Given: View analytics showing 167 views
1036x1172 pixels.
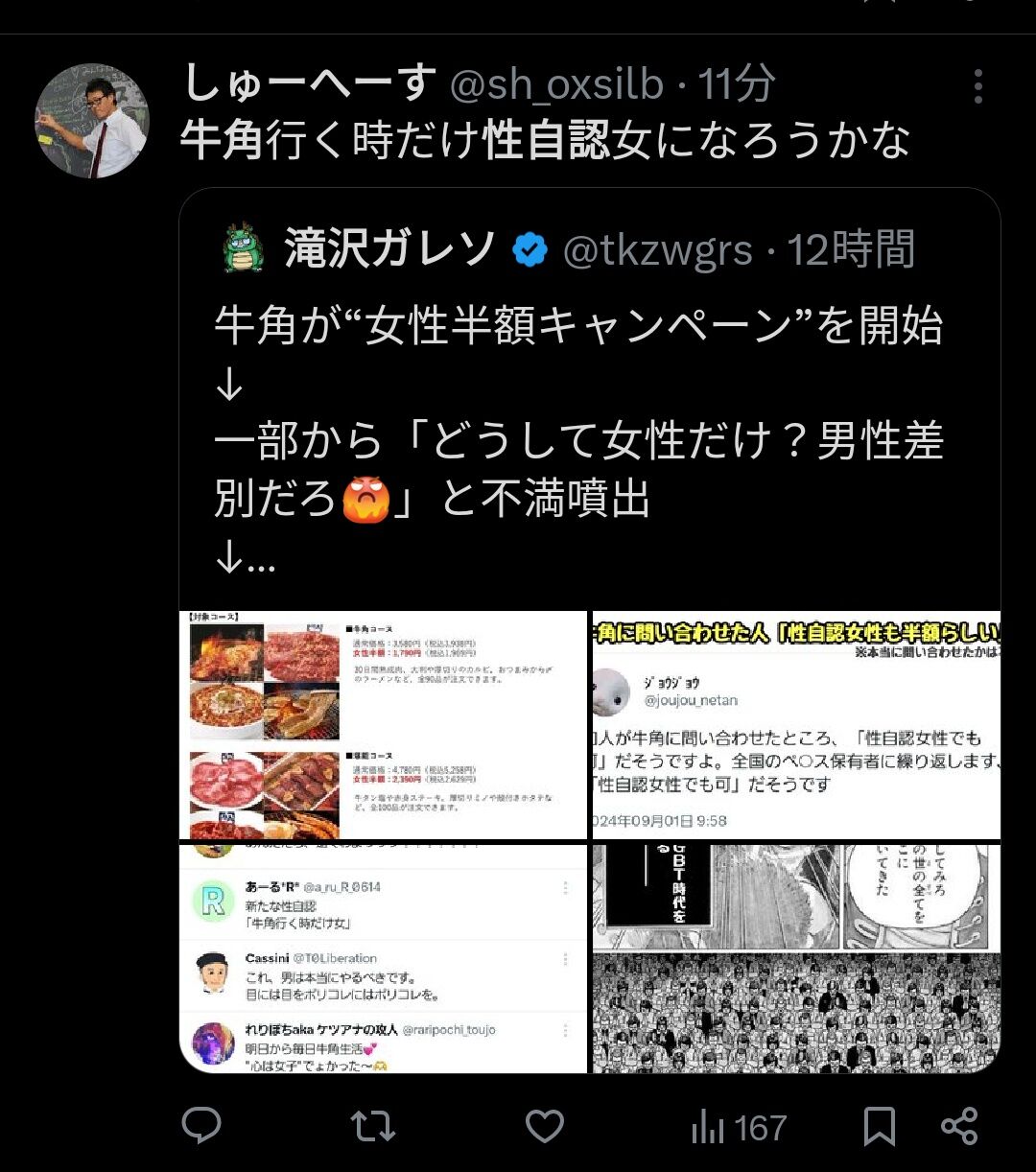Looking at the screenshot, I should point(739,1128).
